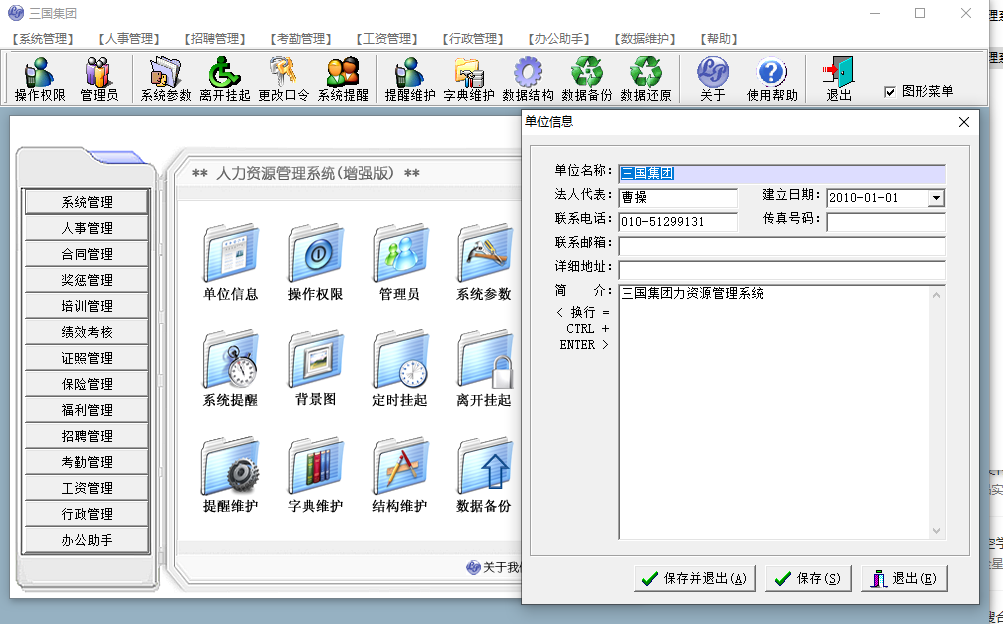
Task: Select 离开挂起 toolbar icon
Action: click(x=225, y=79)
